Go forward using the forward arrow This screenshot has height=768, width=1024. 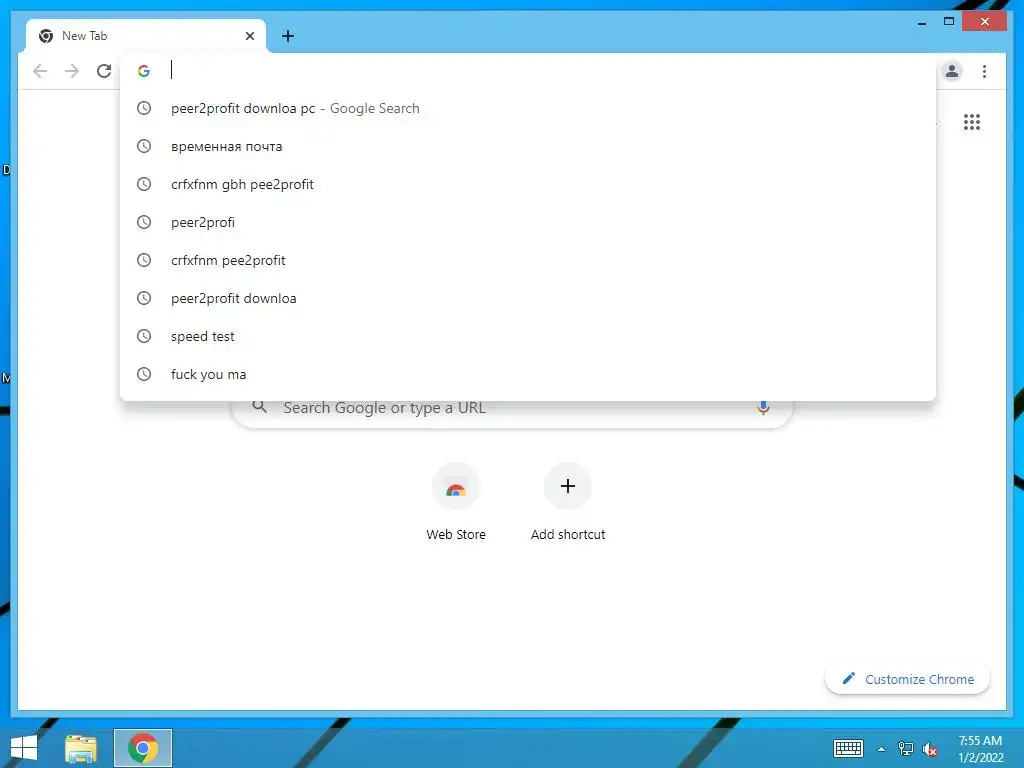pos(72,71)
